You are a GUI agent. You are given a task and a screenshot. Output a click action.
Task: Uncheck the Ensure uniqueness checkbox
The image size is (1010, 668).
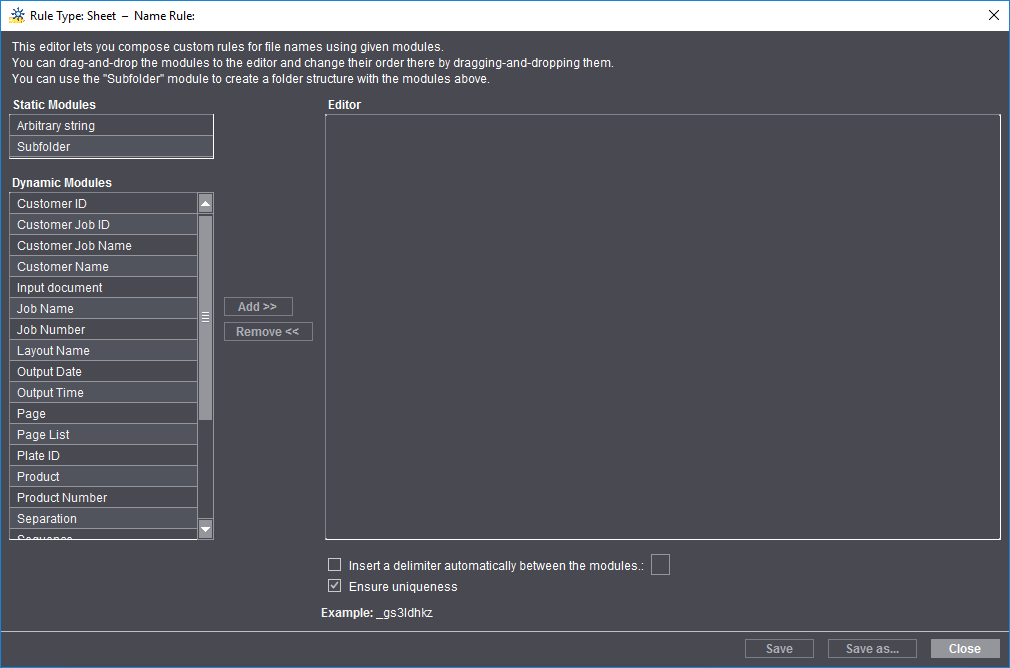[335, 586]
